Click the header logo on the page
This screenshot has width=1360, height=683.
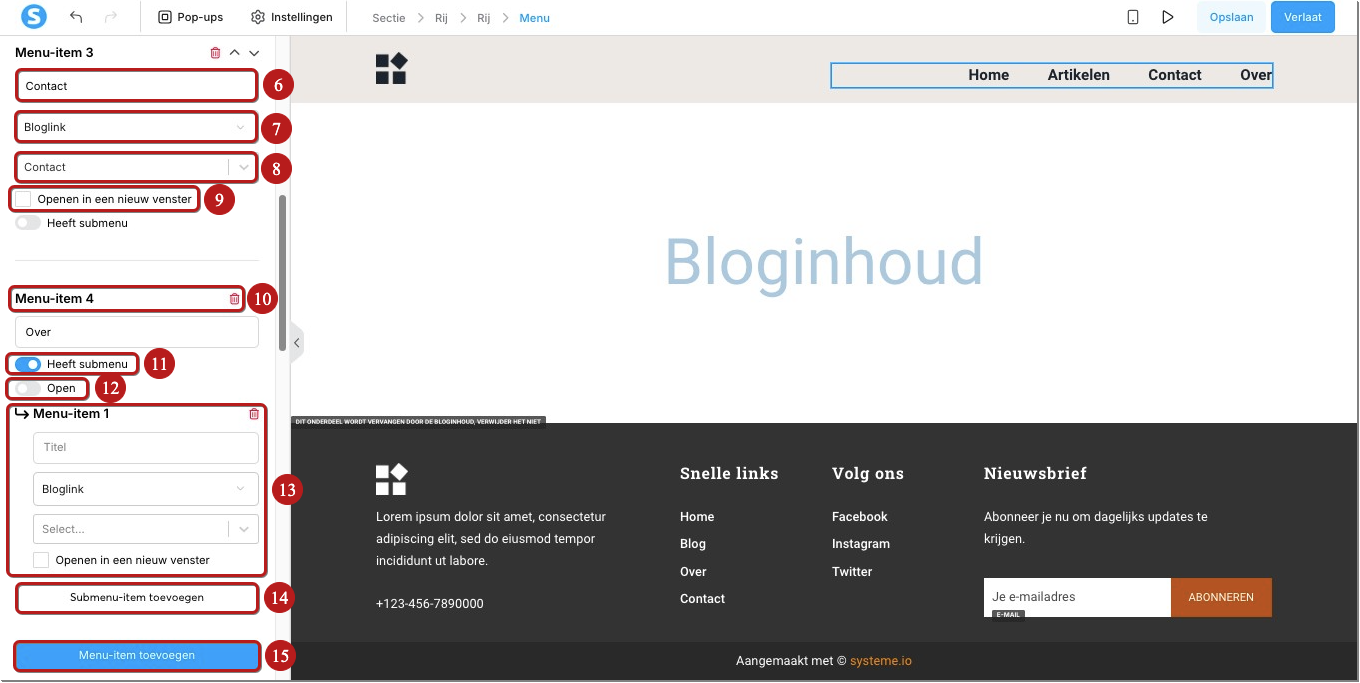(x=392, y=68)
